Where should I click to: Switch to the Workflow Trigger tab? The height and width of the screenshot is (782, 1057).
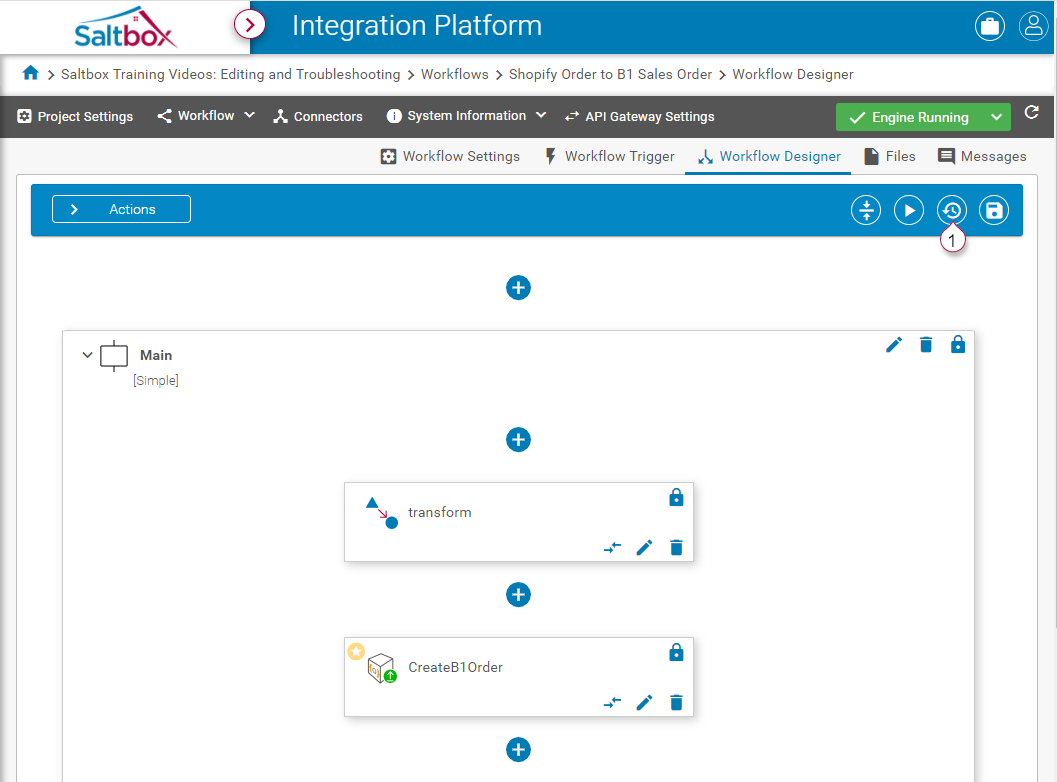coord(609,156)
